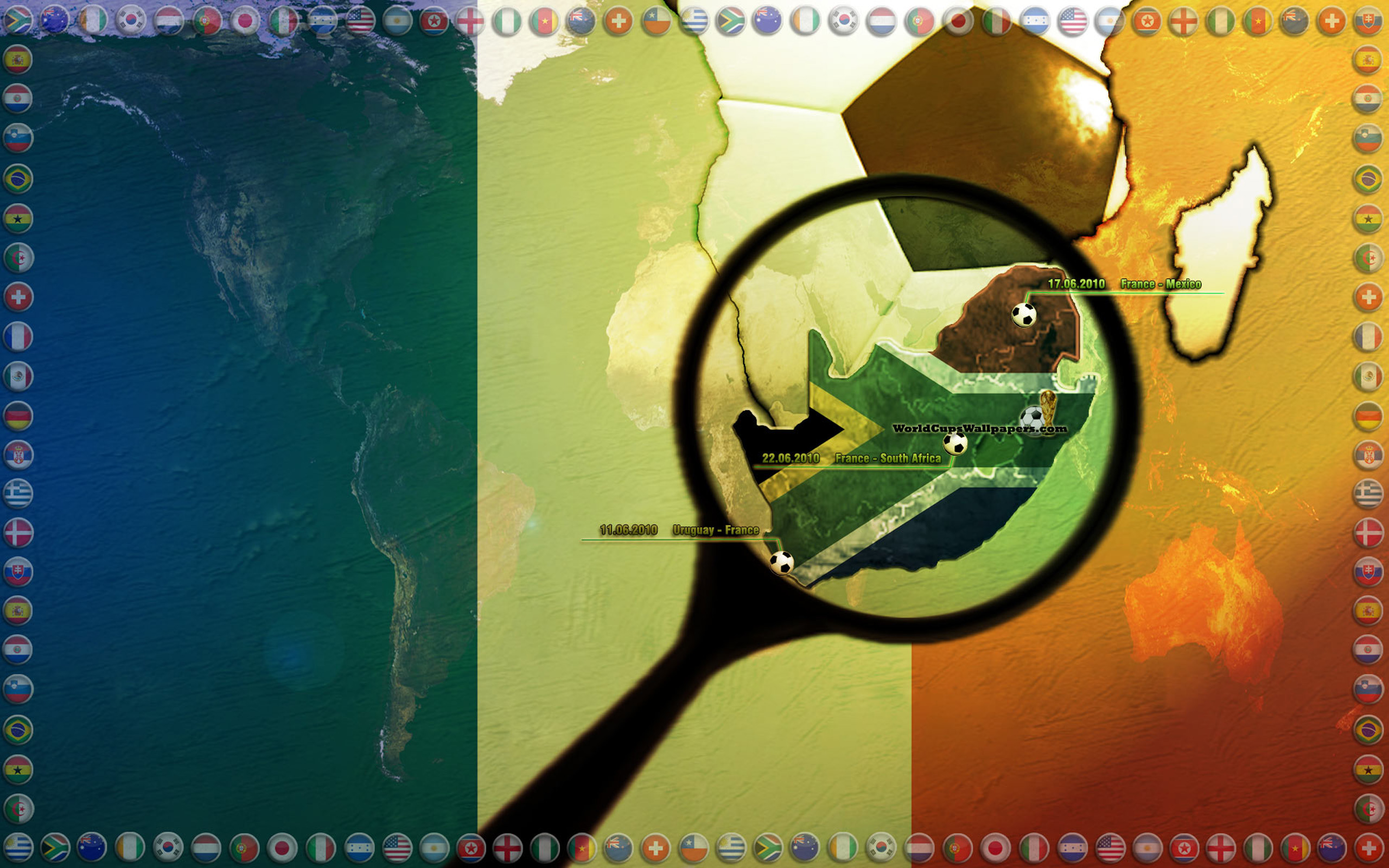1389x868 pixels.
Task: Select the Chile flag in bottom row
Action: [x=693, y=847]
